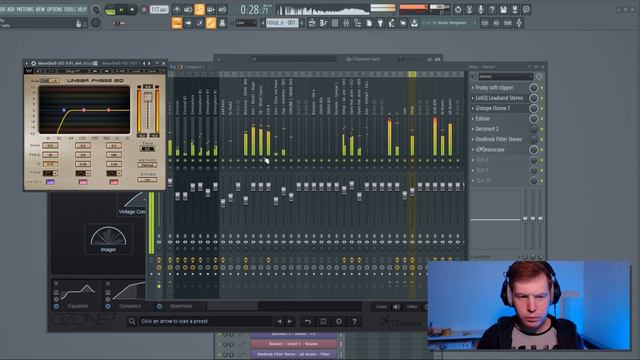This screenshot has width=640, height=360.
Task: Load next Ozone preset with right arrow
Action: point(289,322)
